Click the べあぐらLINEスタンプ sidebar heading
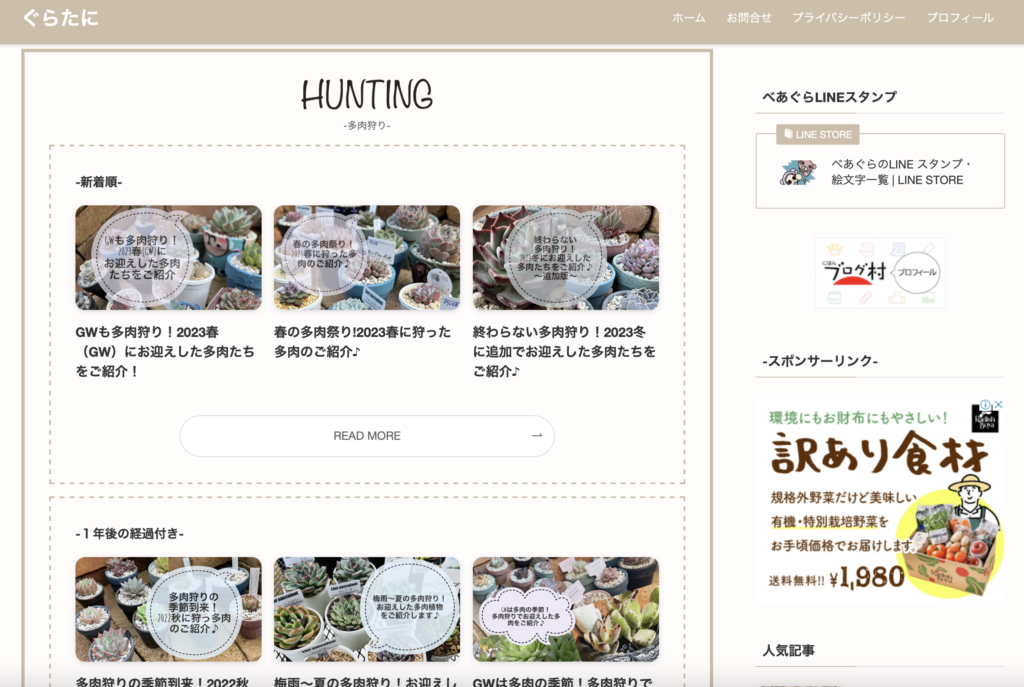Image resolution: width=1024 pixels, height=687 pixels. pyautogui.click(x=829, y=97)
